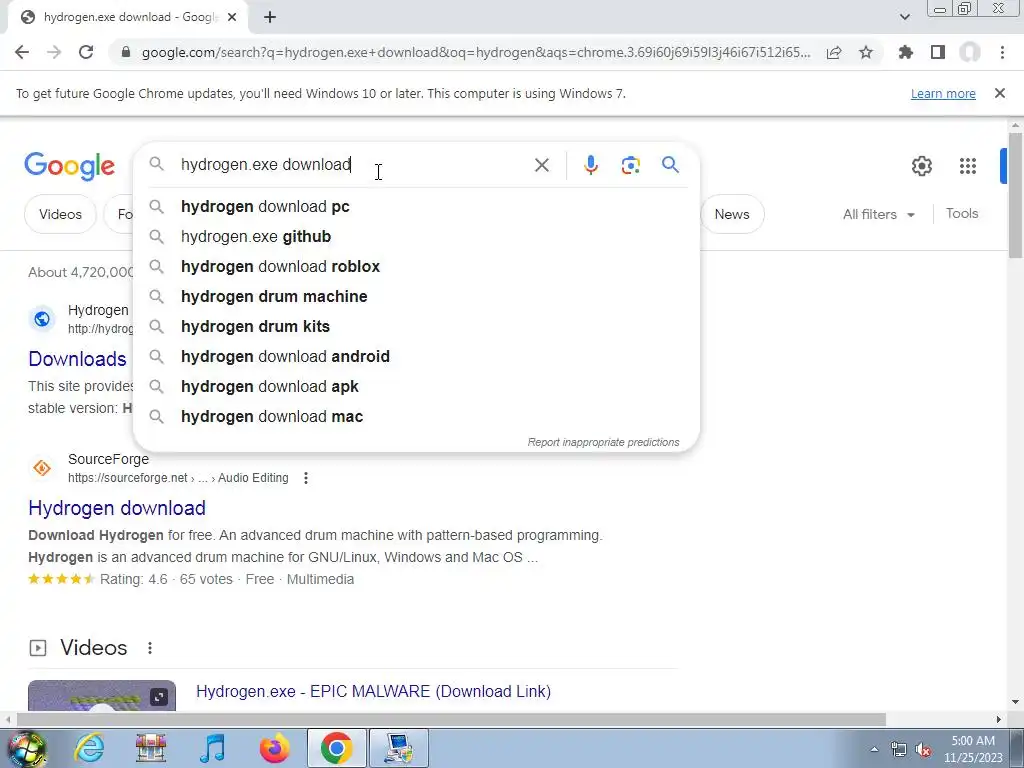Focus the Google search input field
This screenshot has width=1024, height=768.
tap(353, 165)
